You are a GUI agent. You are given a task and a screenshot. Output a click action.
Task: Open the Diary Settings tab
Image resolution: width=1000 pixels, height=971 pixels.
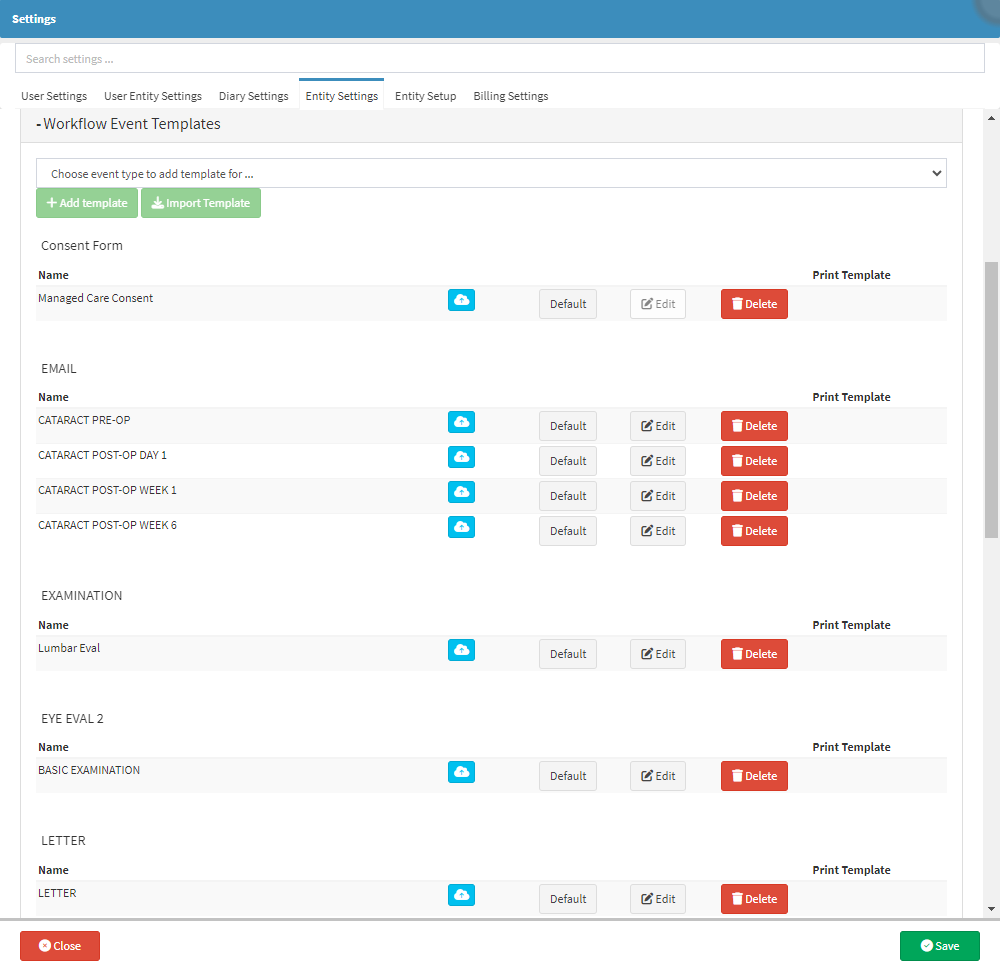(253, 97)
